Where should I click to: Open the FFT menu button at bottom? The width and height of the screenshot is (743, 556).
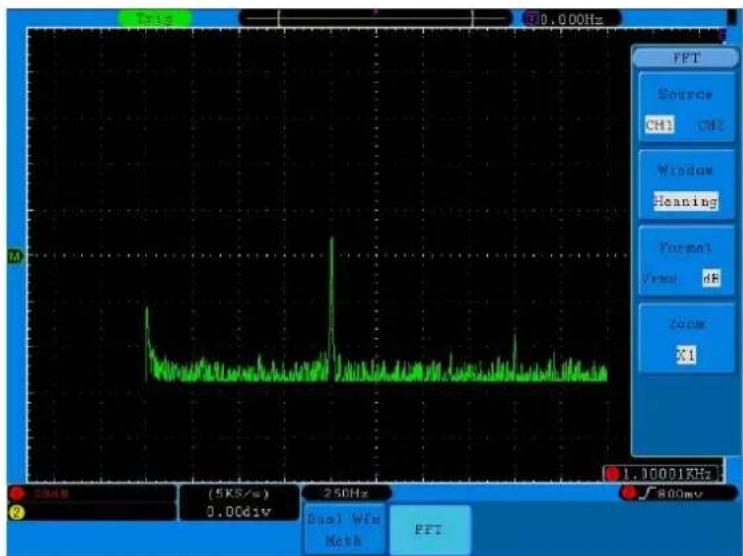429,529
